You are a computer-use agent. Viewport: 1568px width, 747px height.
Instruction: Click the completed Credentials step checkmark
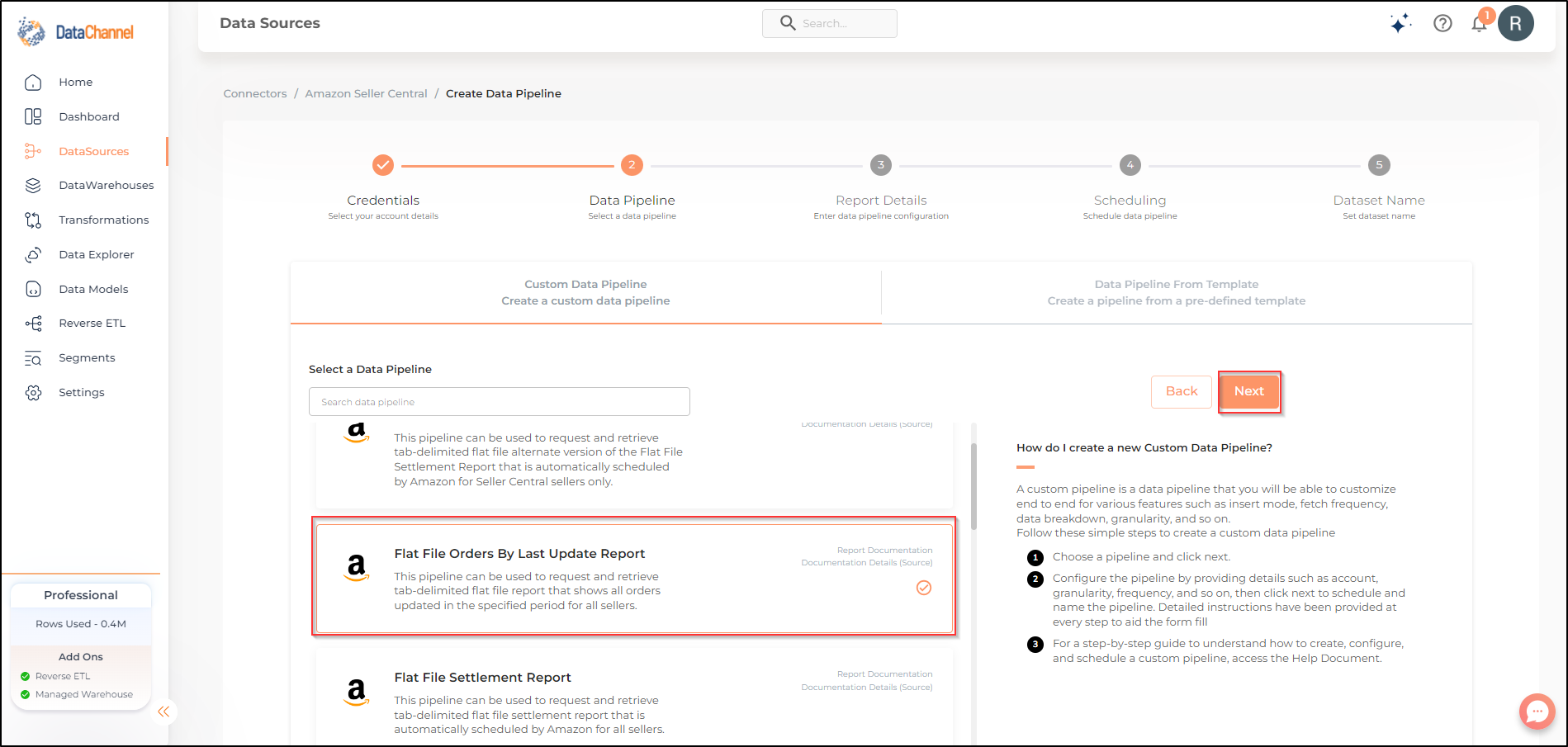pyautogui.click(x=383, y=165)
